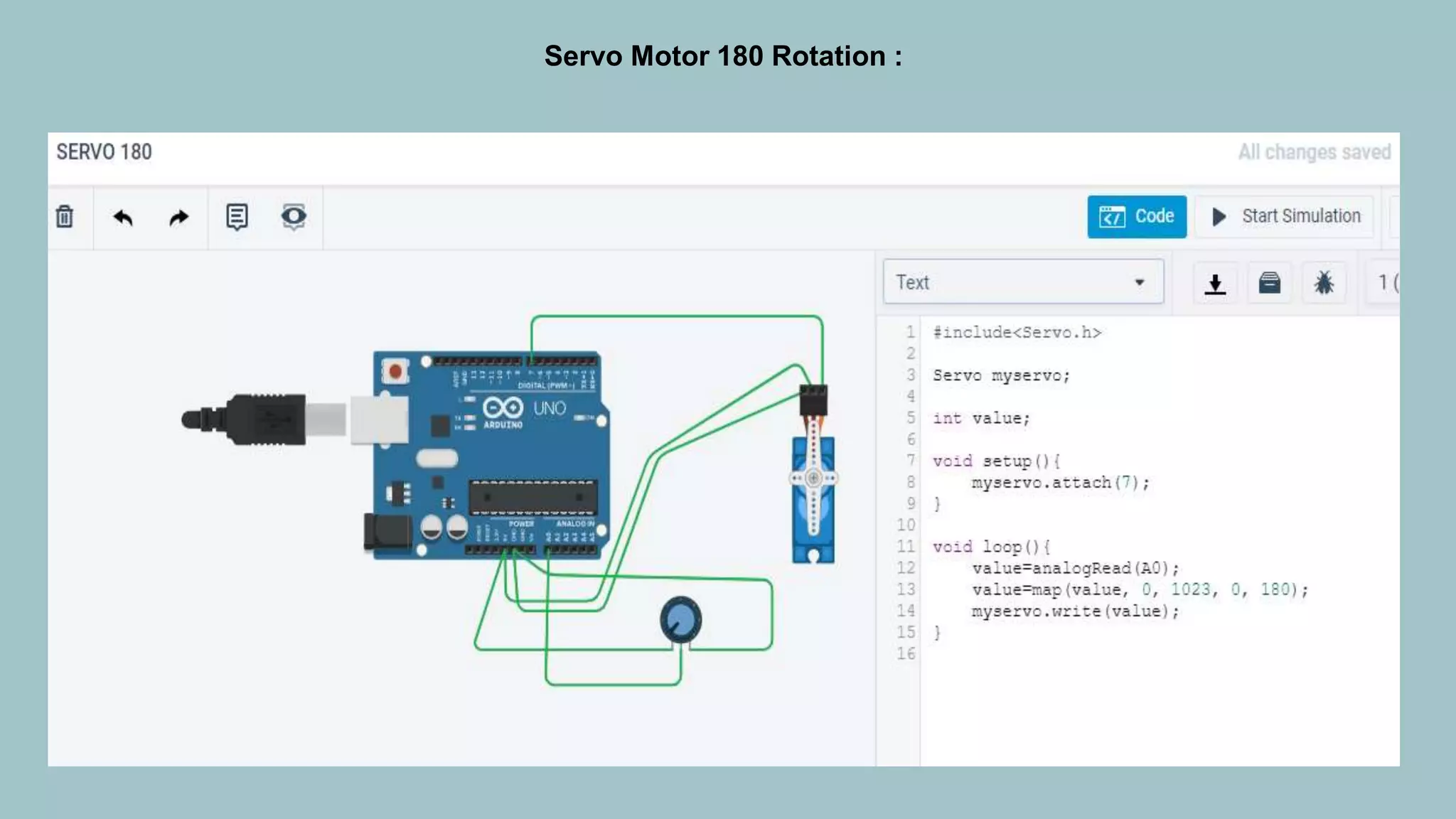Click code line 'myservo.attach(7);'
The image size is (1456, 819).
click(x=1060, y=483)
